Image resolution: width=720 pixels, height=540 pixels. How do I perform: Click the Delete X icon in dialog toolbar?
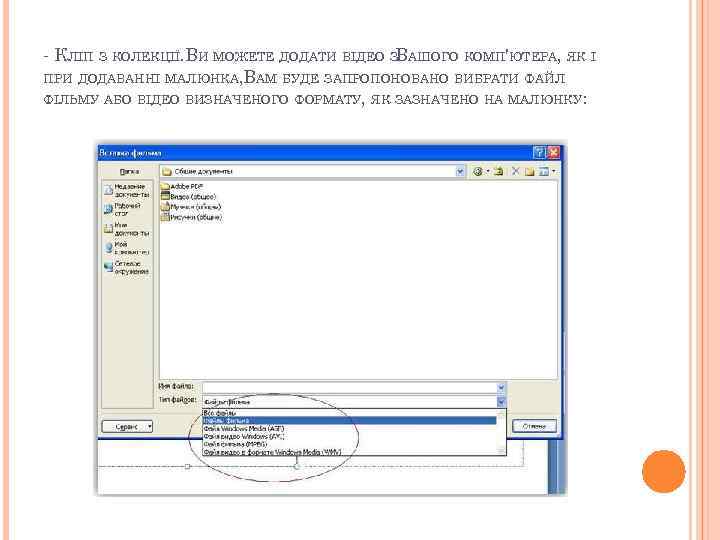coord(515,171)
